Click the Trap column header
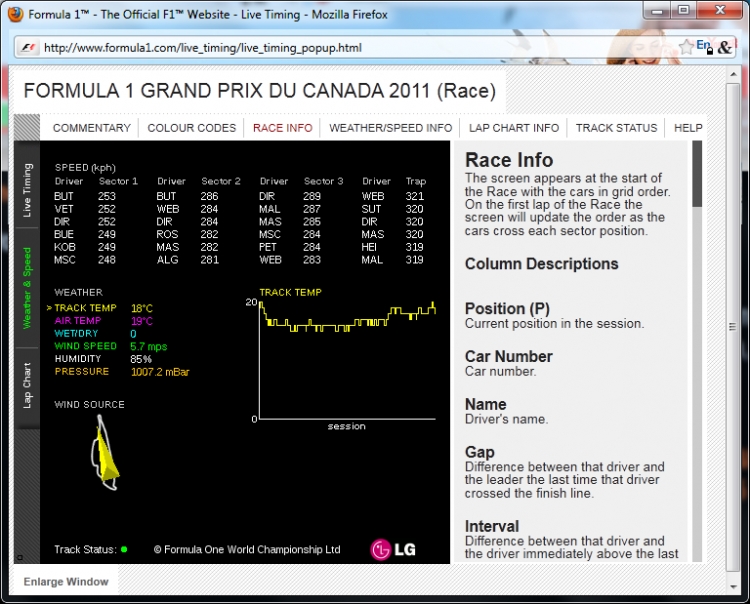750x604 pixels. click(416, 181)
